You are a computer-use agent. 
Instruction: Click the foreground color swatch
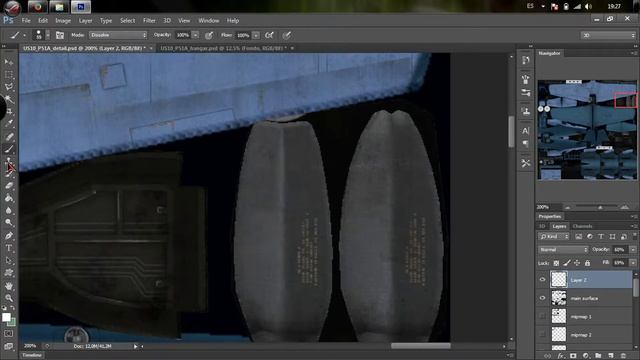point(6,317)
